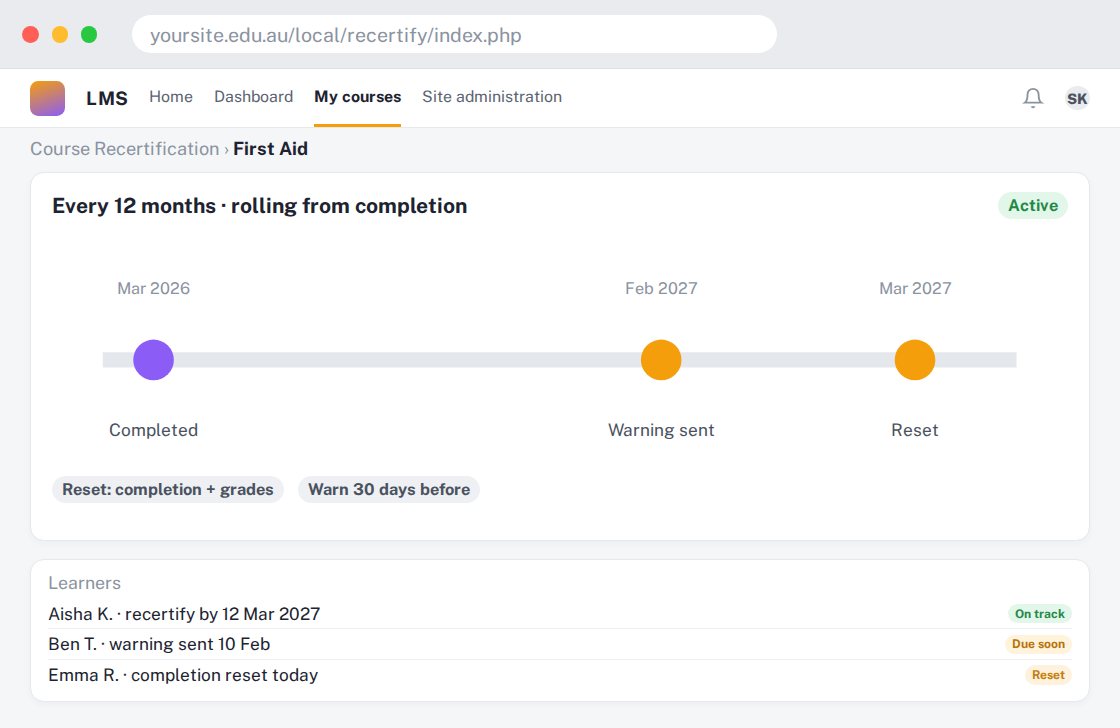
Task: Click the Reset: completion + grades chip
Action: pyautogui.click(x=168, y=489)
